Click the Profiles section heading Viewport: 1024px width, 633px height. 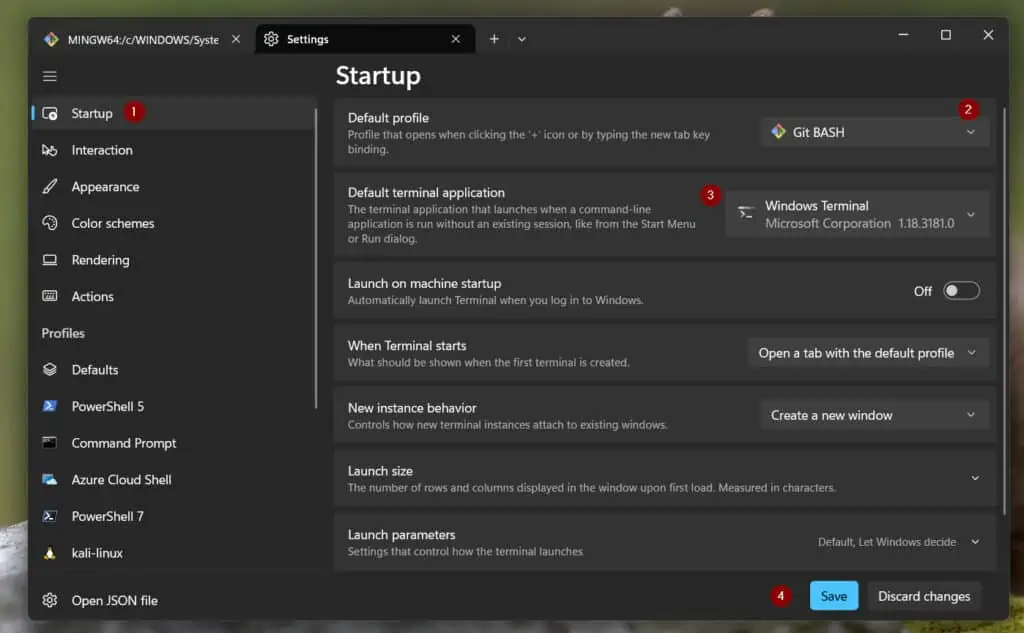point(63,333)
